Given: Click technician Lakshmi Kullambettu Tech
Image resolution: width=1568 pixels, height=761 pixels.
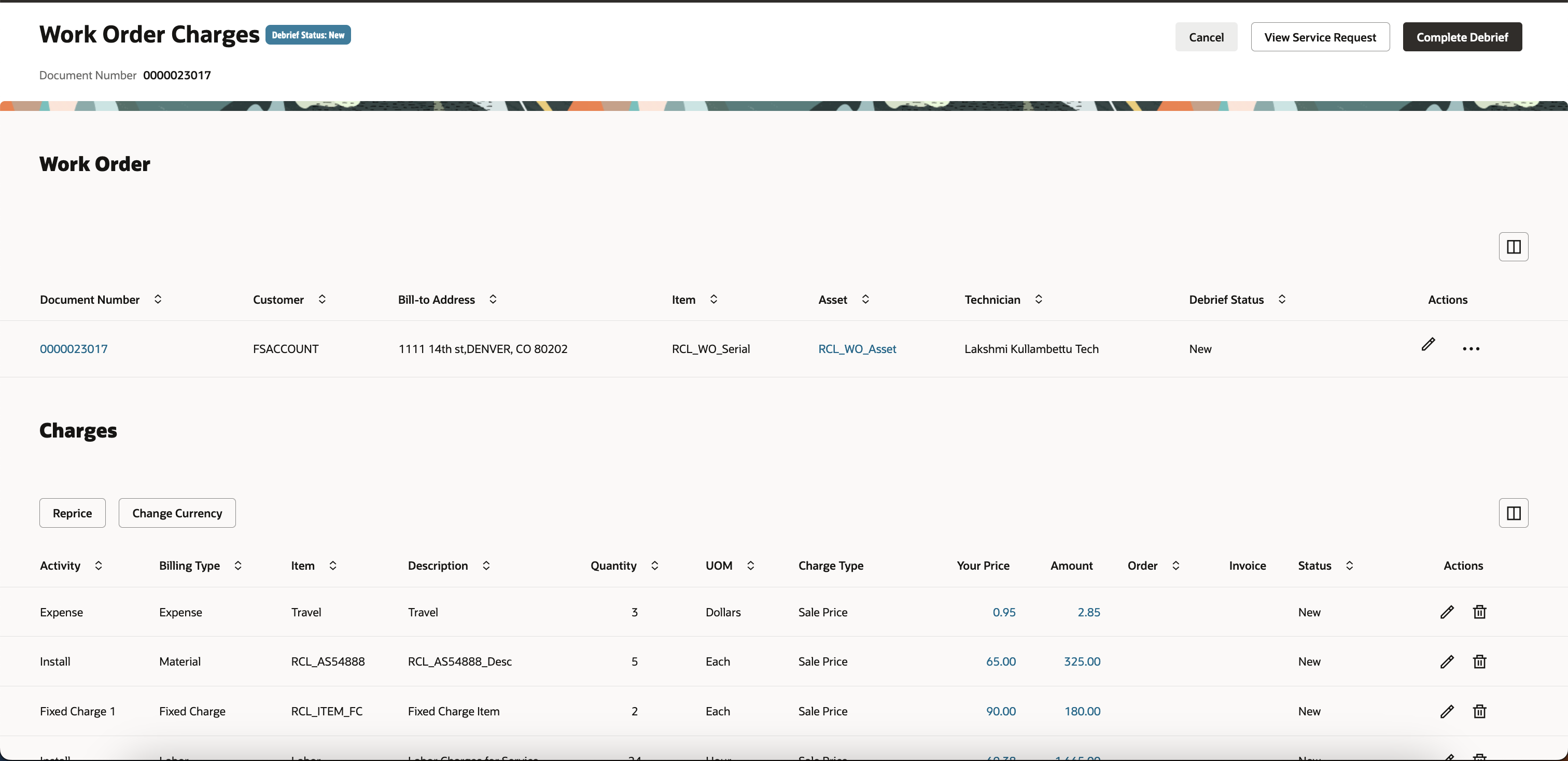Looking at the screenshot, I should 1031,349.
